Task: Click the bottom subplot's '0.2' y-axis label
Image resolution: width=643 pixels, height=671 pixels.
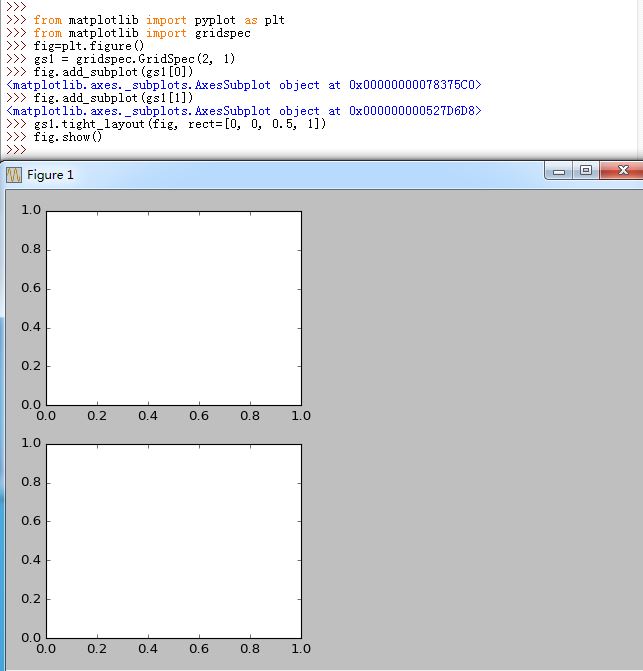Action: point(31,599)
